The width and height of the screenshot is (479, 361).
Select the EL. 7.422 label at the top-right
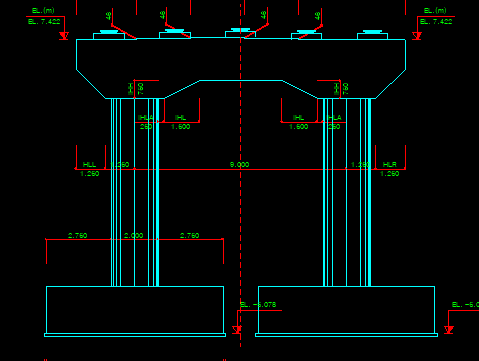pos(436,22)
